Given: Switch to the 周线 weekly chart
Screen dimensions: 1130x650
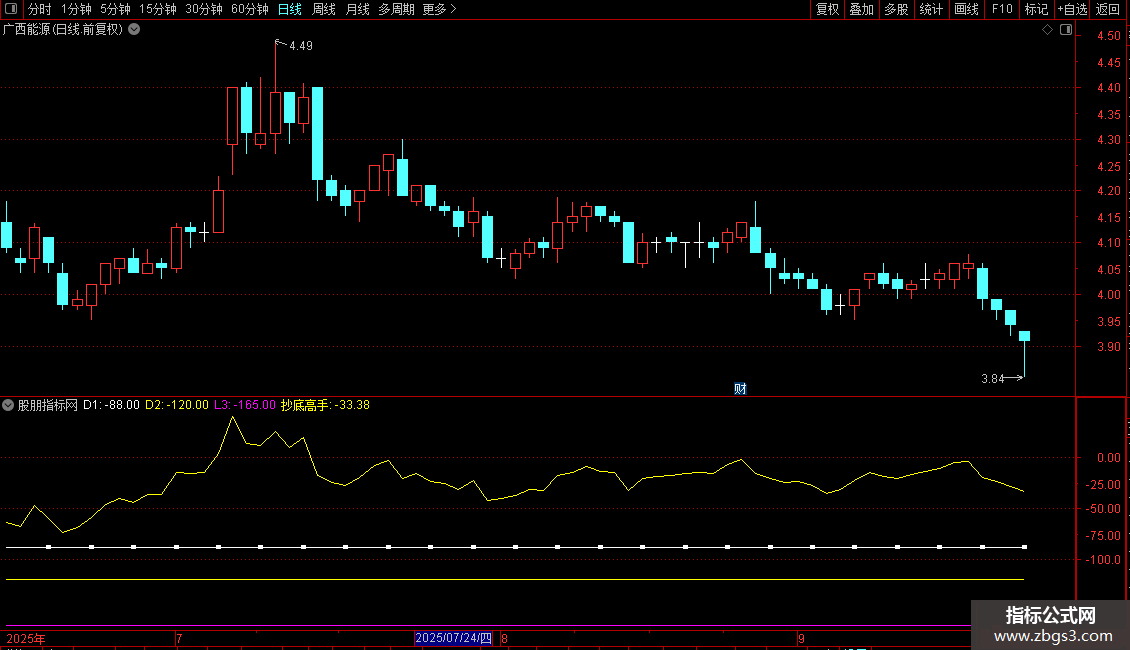Looking at the screenshot, I should (x=324, y=9).
